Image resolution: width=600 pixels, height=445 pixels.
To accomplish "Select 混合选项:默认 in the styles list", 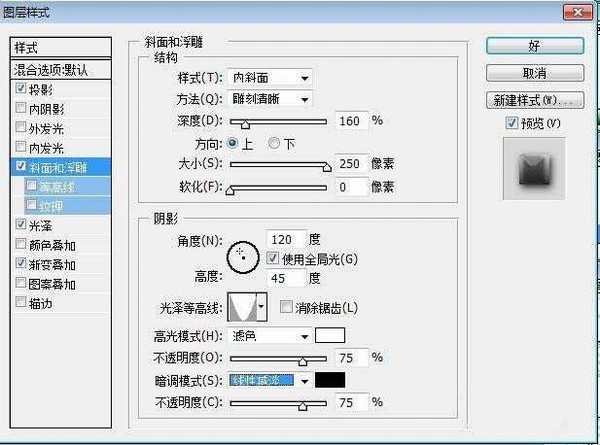I will (64, 70).
